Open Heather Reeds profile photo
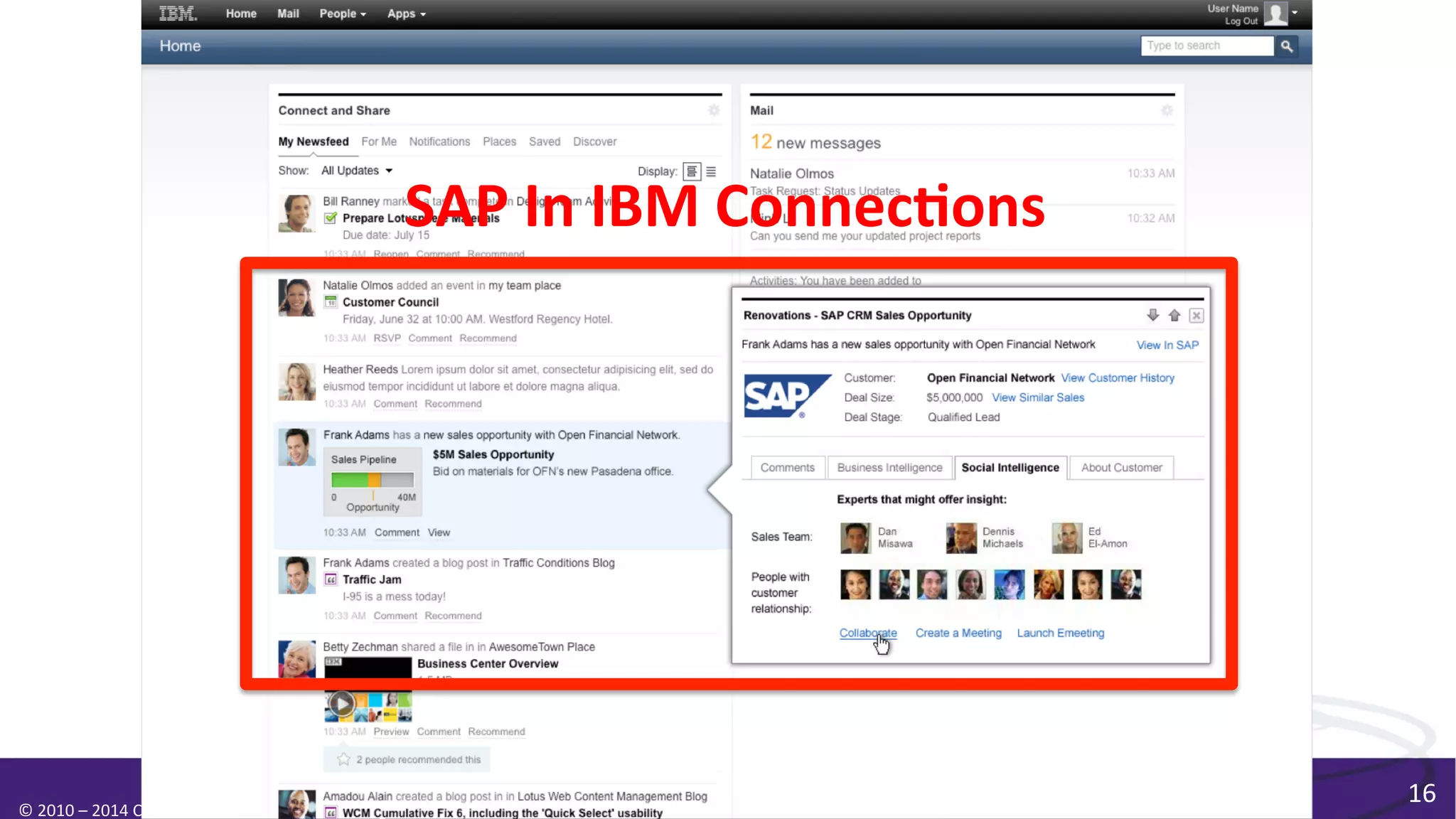Image resolution: width=1456 pixels, height=819 pixels. (x=296, y=382)
